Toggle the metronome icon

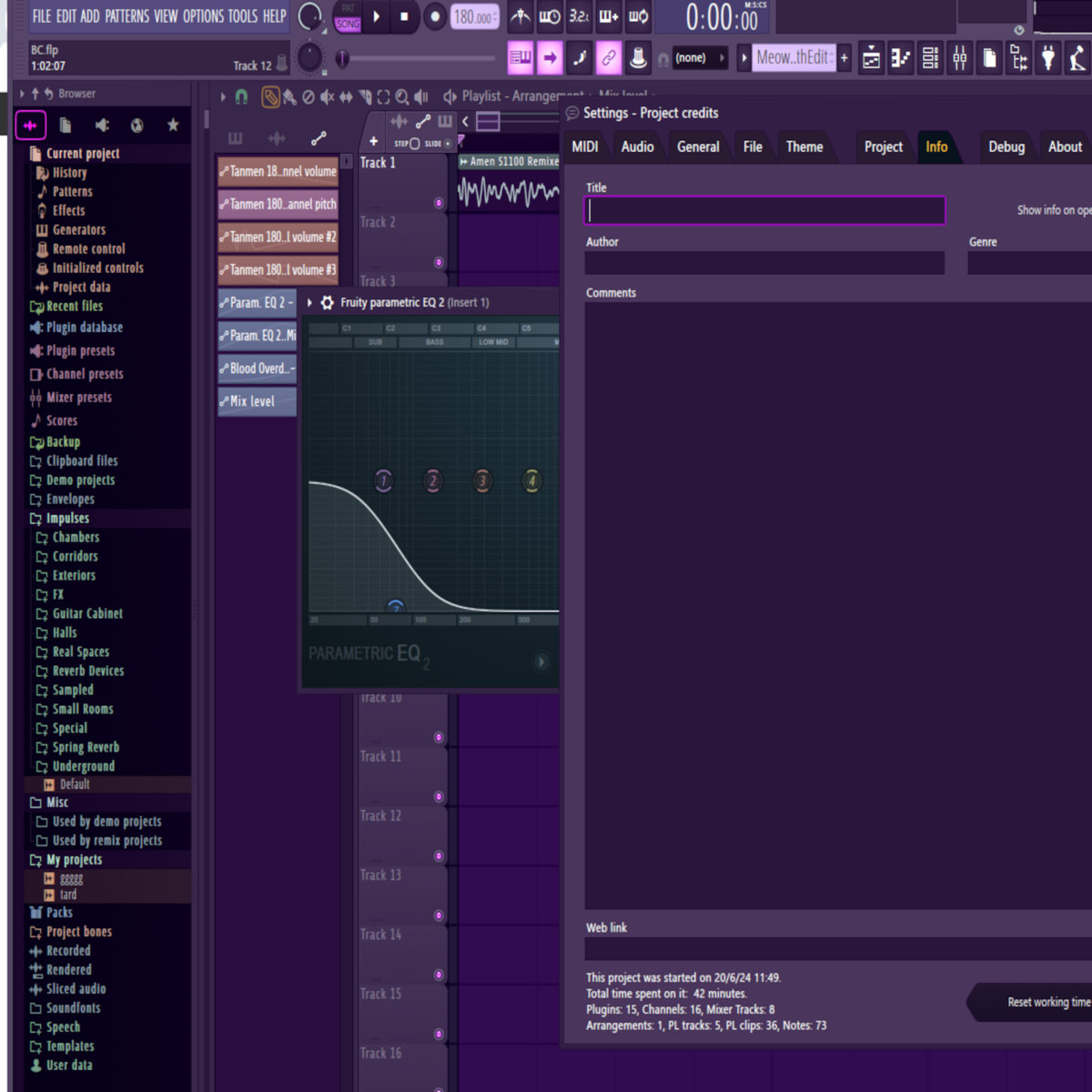pyautogui.click(x=520, y=16)
